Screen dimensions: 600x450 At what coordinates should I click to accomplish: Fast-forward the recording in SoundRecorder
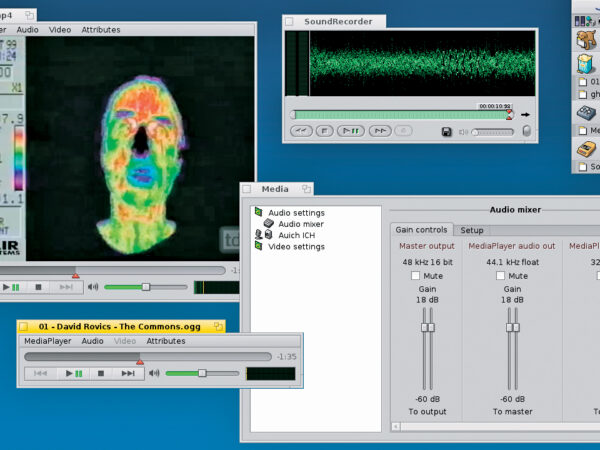tap(379, 131)
